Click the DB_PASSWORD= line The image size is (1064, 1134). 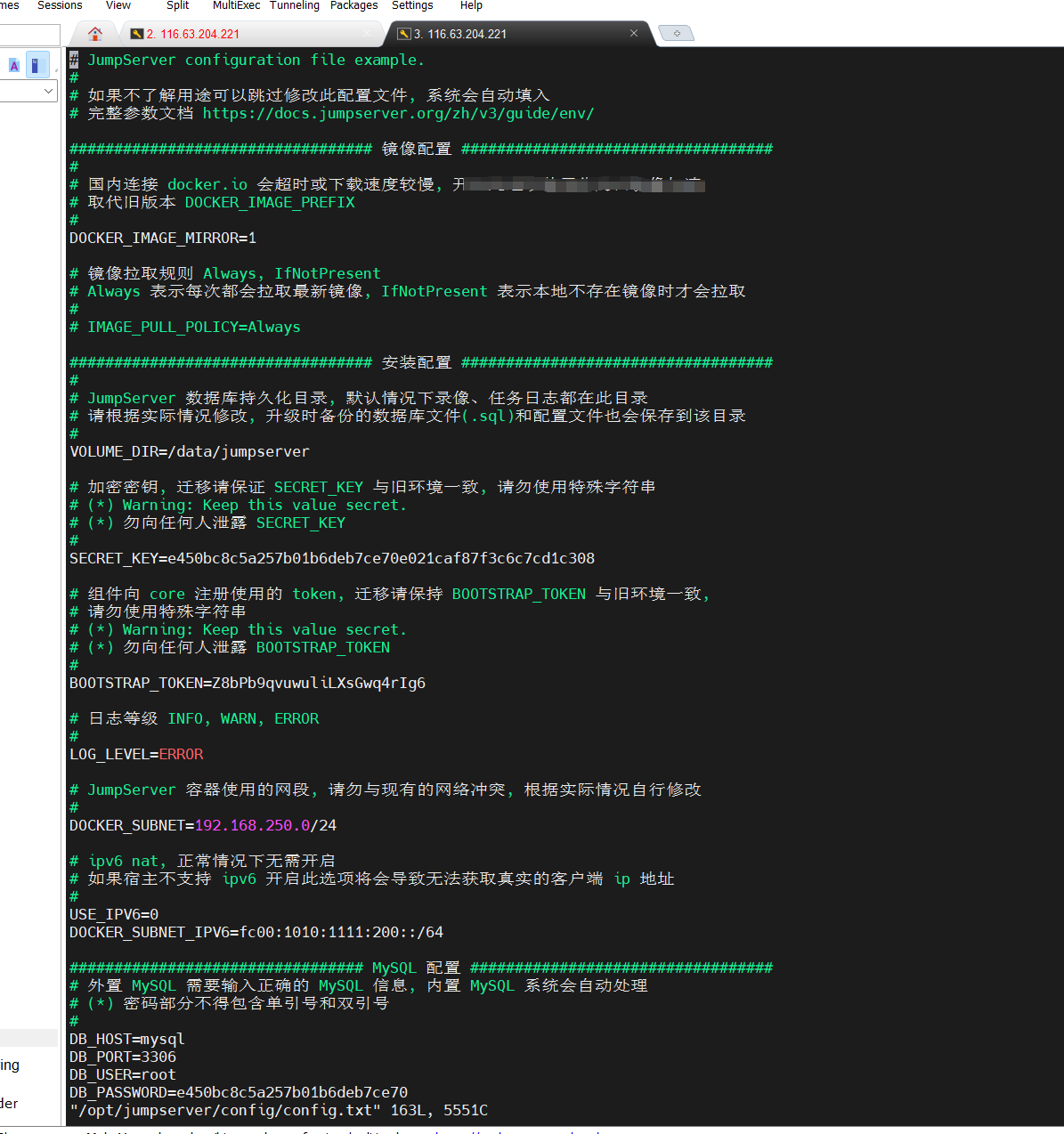(x=239, y=1092)
